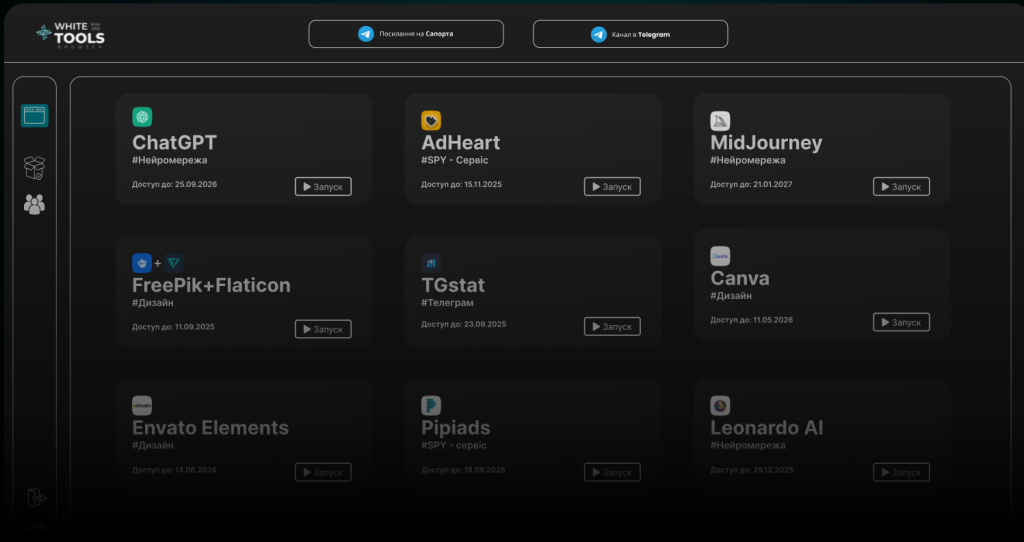Click ChatGPT access date 25.09.2026
1024x542 pixels.
(x=174, y=184)
